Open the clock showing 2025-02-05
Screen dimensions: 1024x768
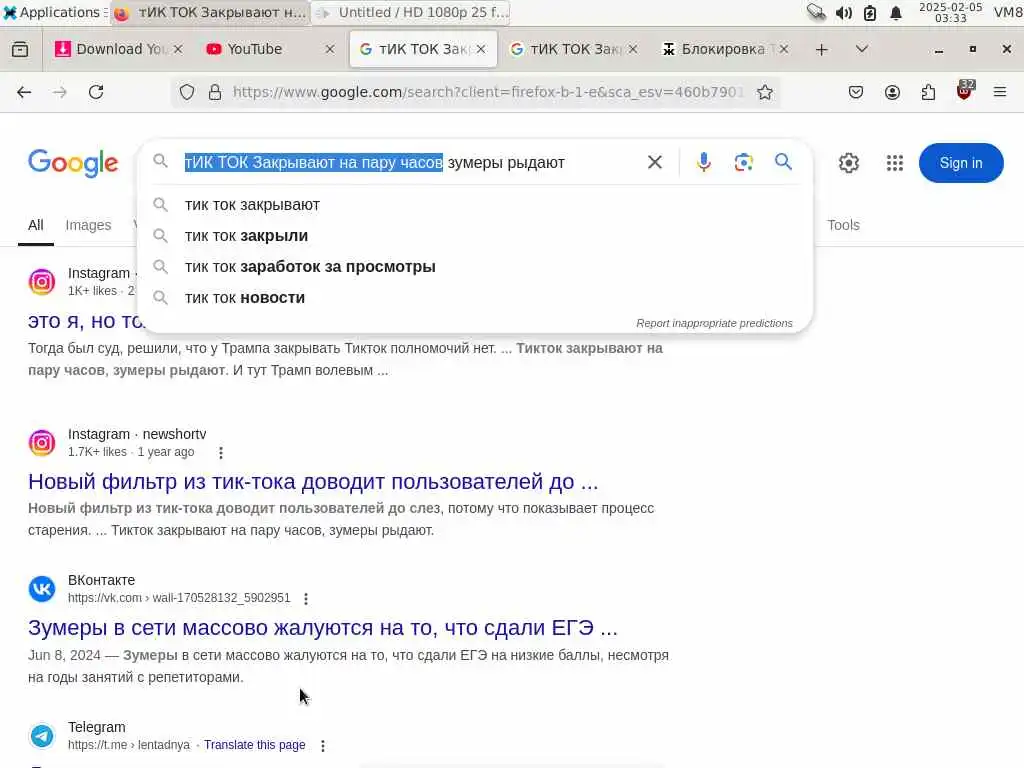click(x=950, y=12)
